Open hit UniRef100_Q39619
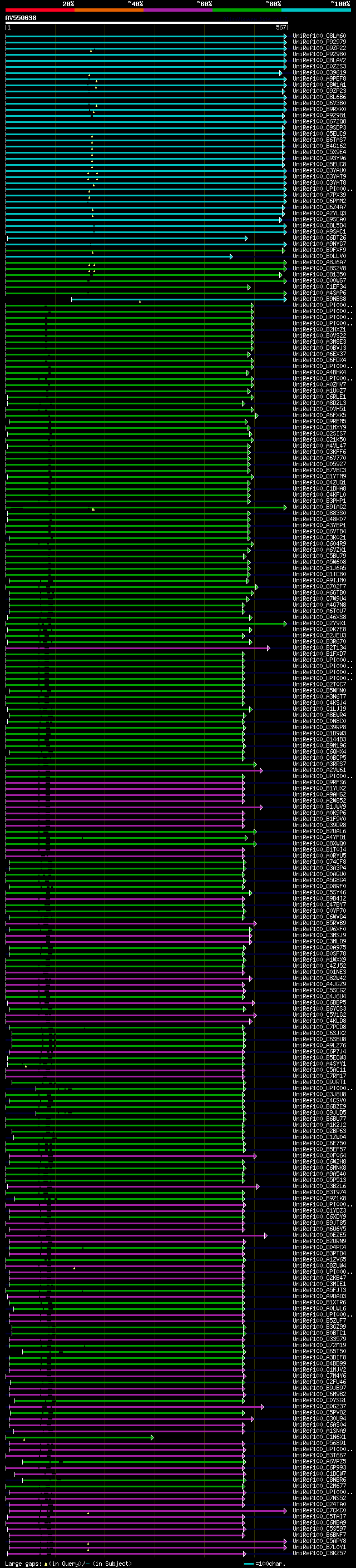356x1568 pixels. click(319, 72)
